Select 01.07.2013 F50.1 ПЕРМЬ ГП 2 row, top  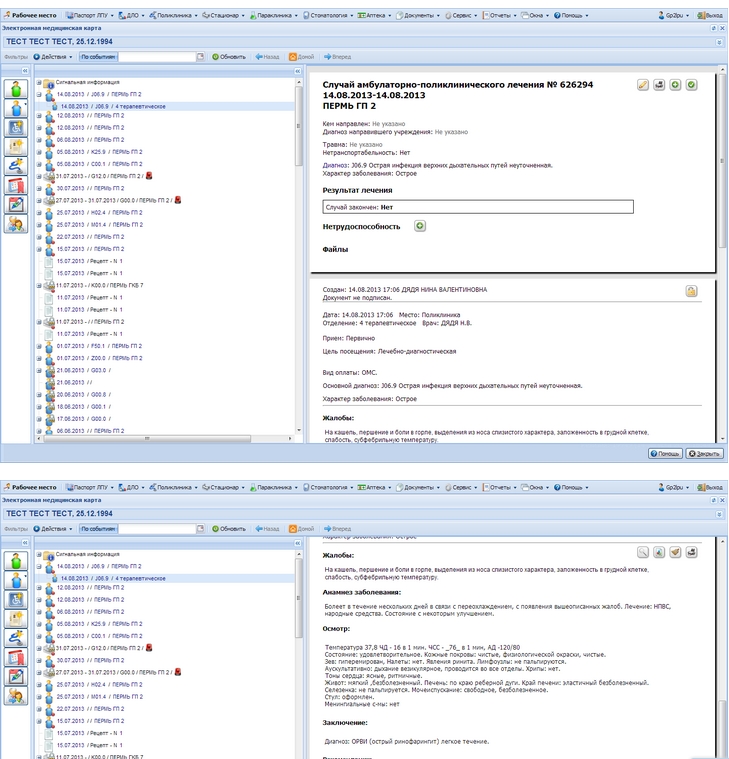click(x=99, y=346)
